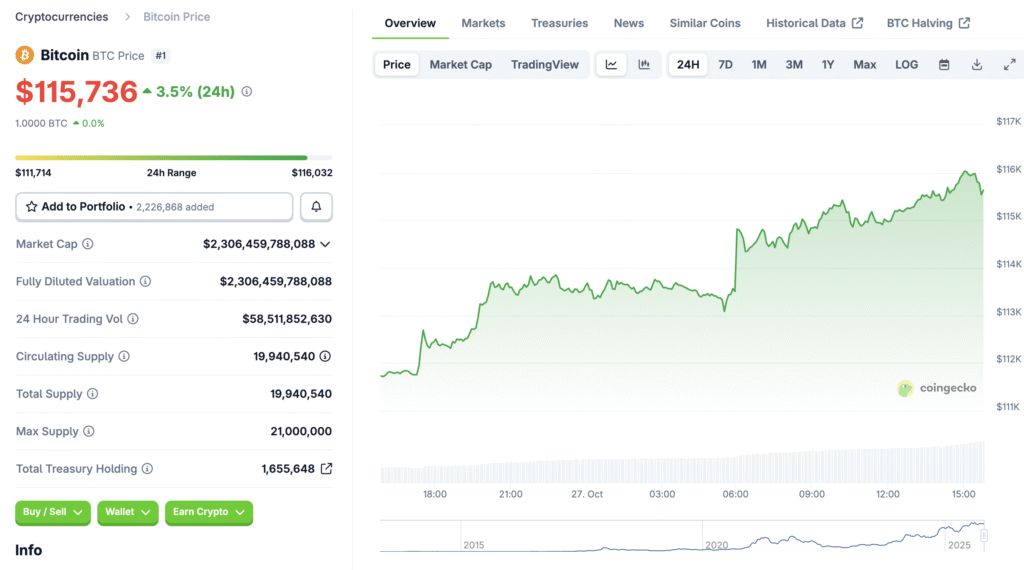Open the calendar date range picker

944,65
